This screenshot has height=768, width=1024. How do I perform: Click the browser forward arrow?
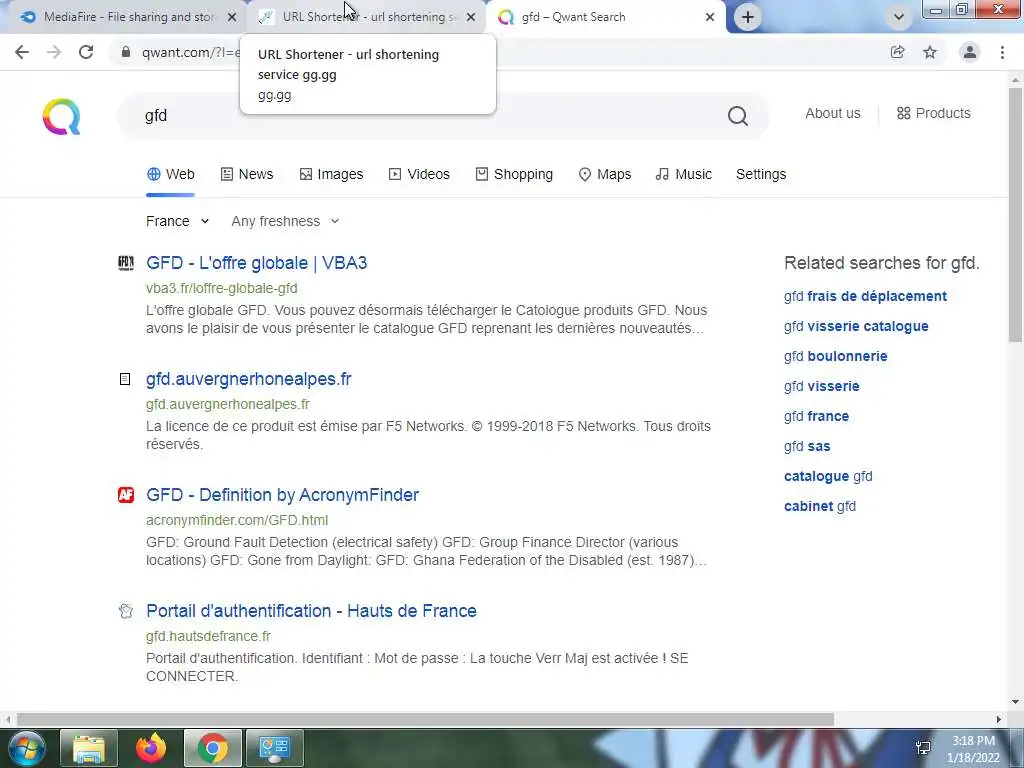54,52
